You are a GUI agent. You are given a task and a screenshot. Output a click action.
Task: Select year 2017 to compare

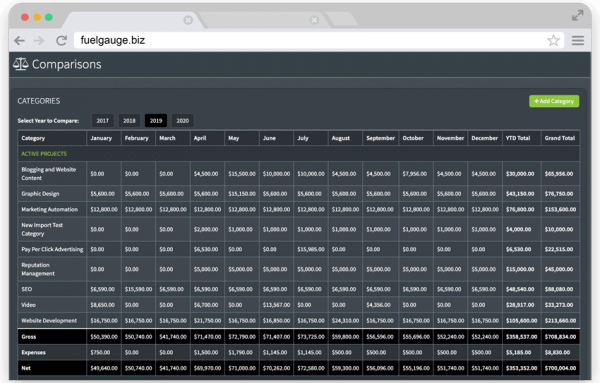pos(103,121)
